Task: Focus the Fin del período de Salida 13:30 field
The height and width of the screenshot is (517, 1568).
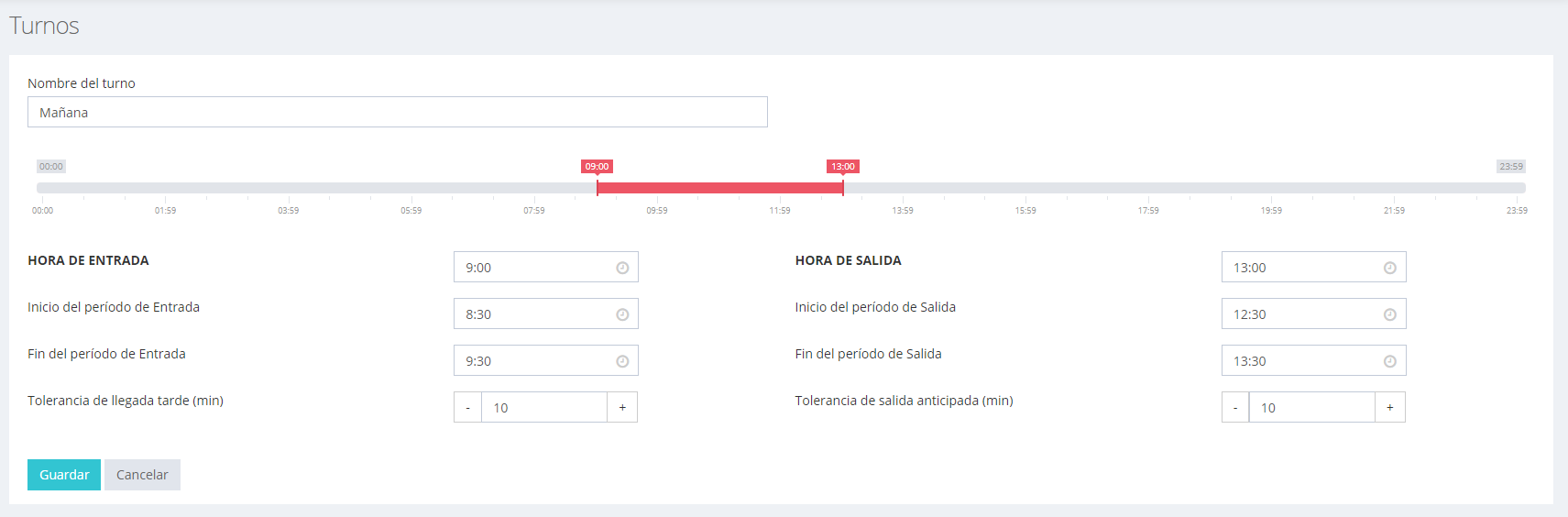Action: click(1313, 360)
